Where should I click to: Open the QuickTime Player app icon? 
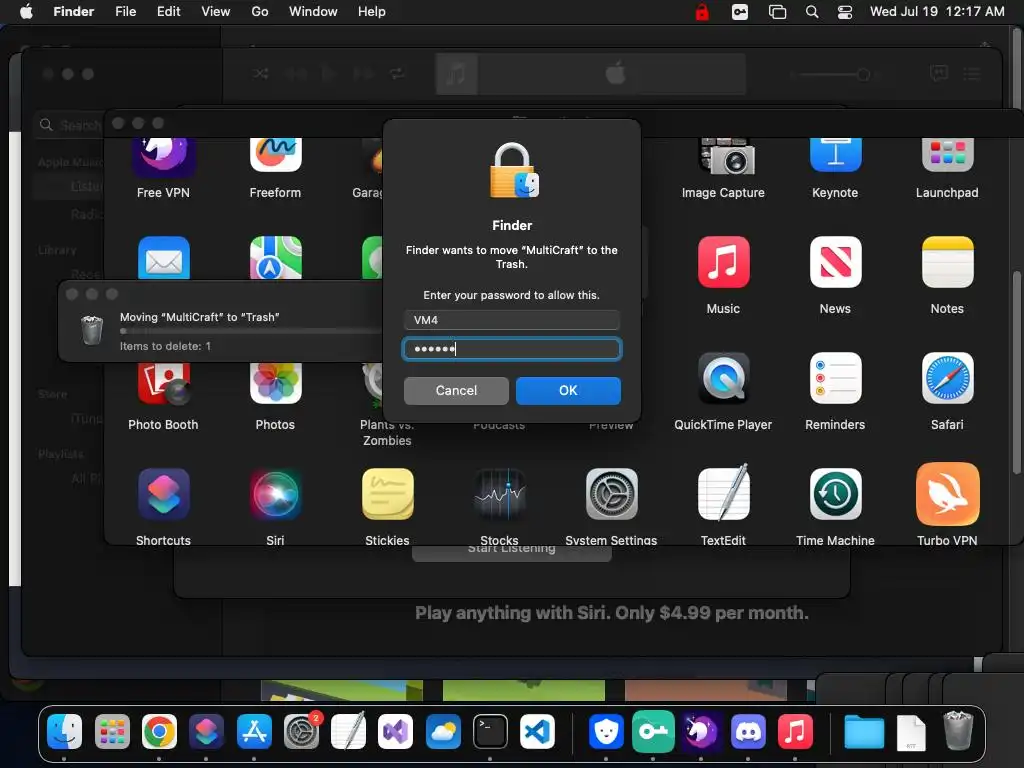724,378
